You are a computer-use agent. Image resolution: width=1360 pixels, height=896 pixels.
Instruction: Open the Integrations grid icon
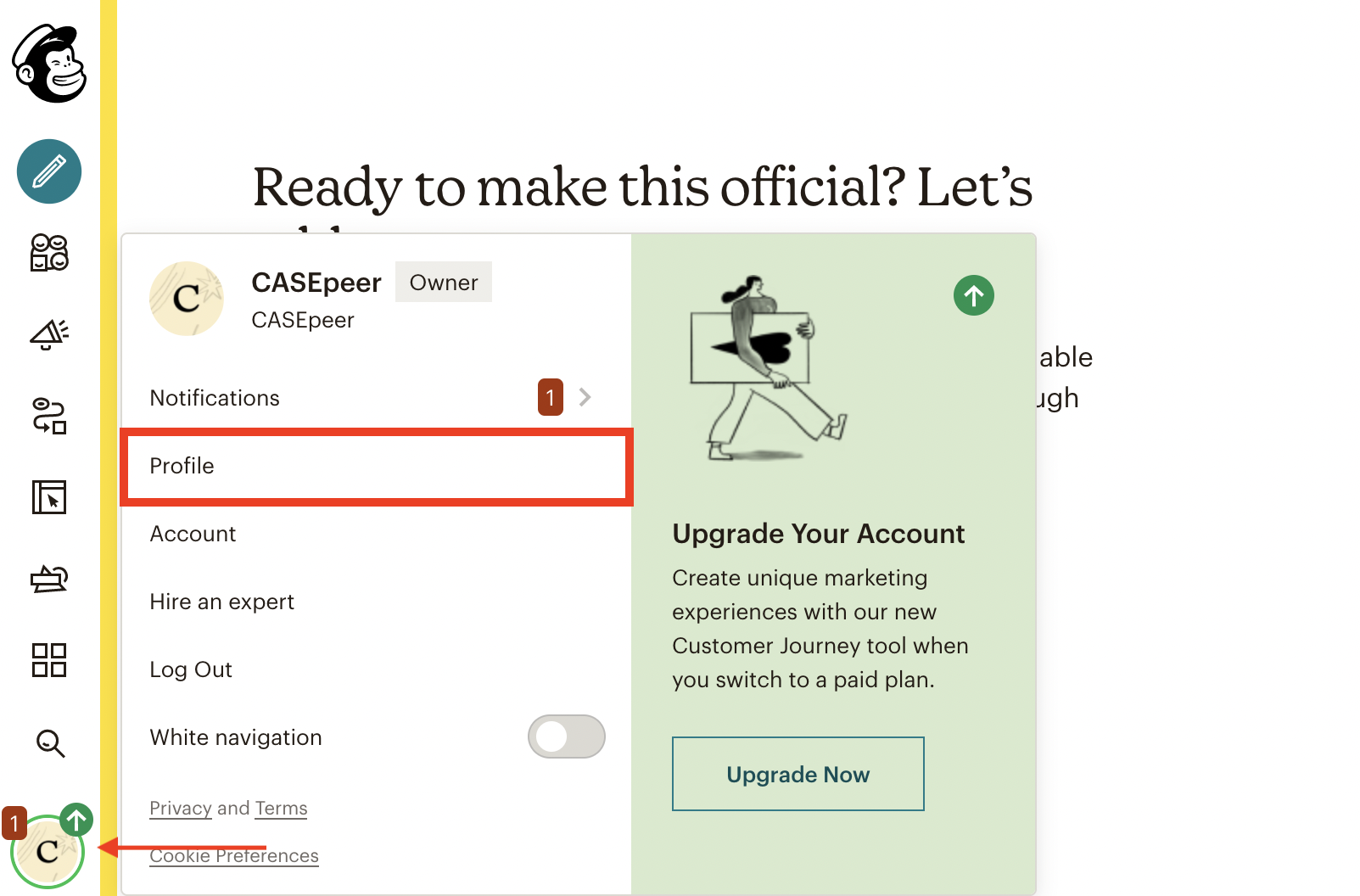pos(49,660)
